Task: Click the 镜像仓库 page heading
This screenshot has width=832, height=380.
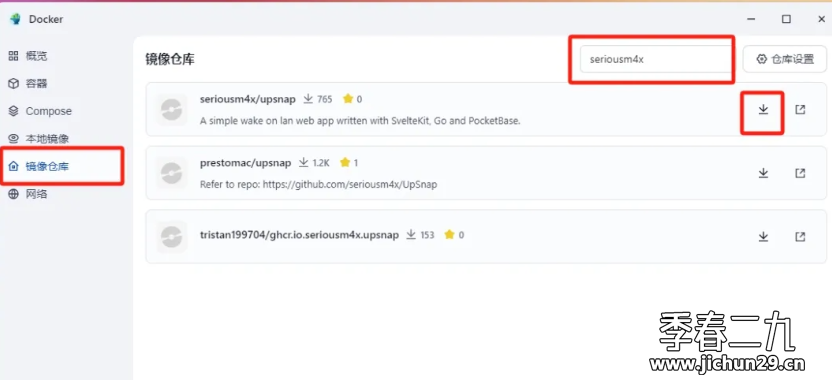Action: (x=170, y=59)
